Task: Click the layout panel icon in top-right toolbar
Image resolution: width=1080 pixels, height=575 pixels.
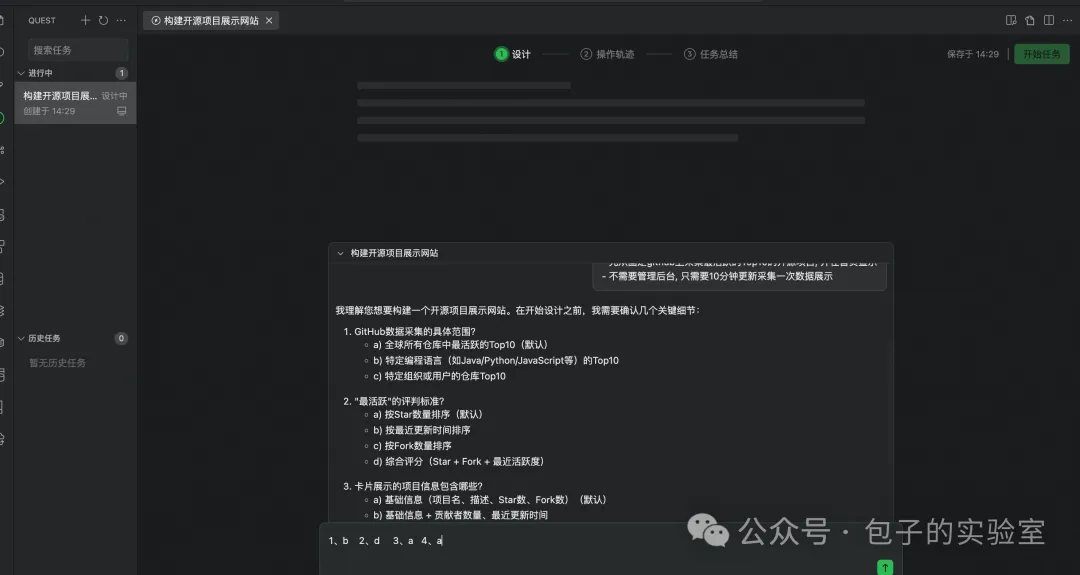Action: click(x=1011, y=21)
